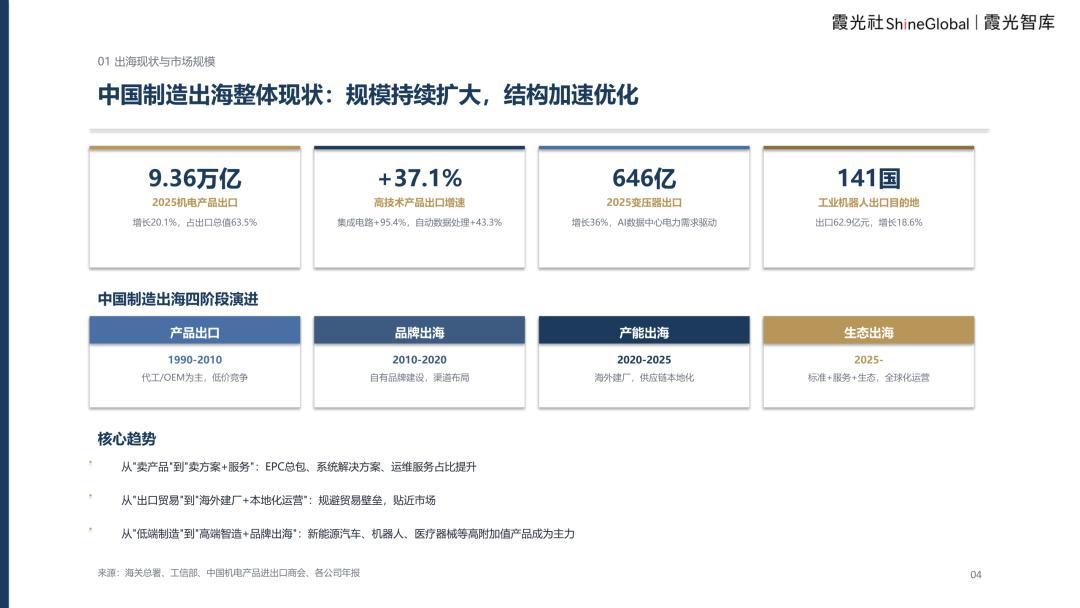This screenshot has height=608, width=1080.
Task: Click the 2025- period label
Action: coord(869,359)
